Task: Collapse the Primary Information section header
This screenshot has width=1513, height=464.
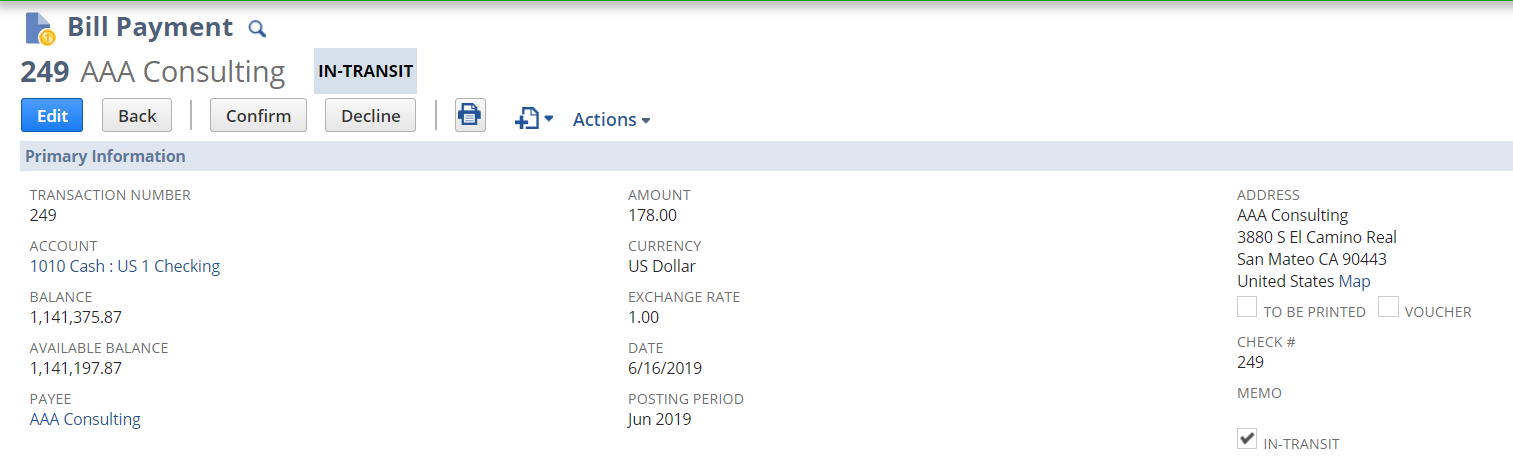Action: [x=105, y=156]
